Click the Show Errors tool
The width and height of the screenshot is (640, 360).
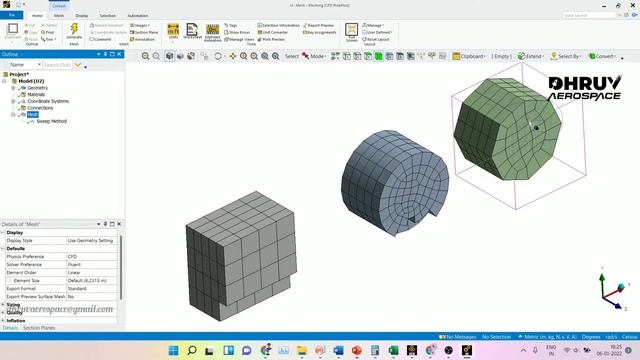237,32
